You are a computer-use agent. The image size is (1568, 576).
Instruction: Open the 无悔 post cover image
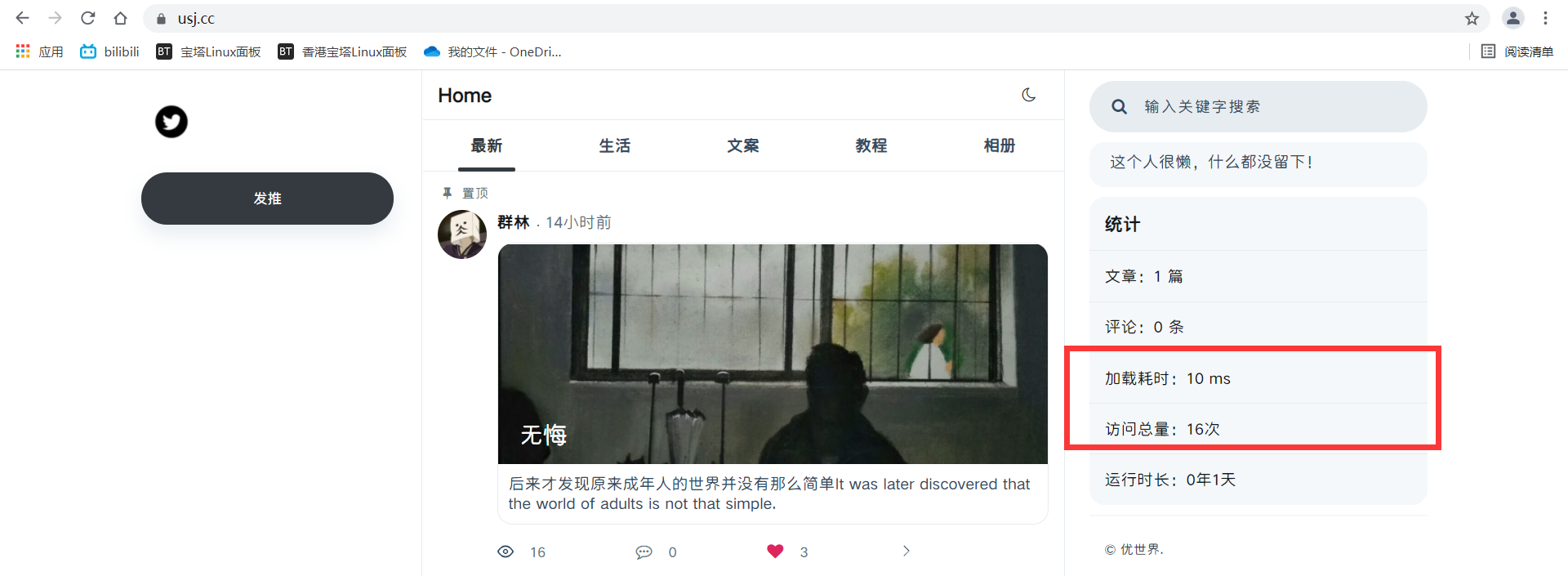tap(773, 354)
